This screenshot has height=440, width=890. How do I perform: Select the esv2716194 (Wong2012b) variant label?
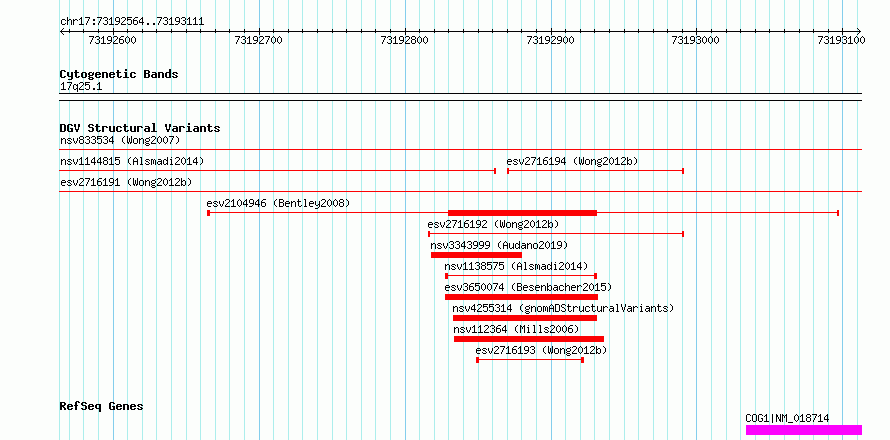pyautogui.click(x=572, y=161)
